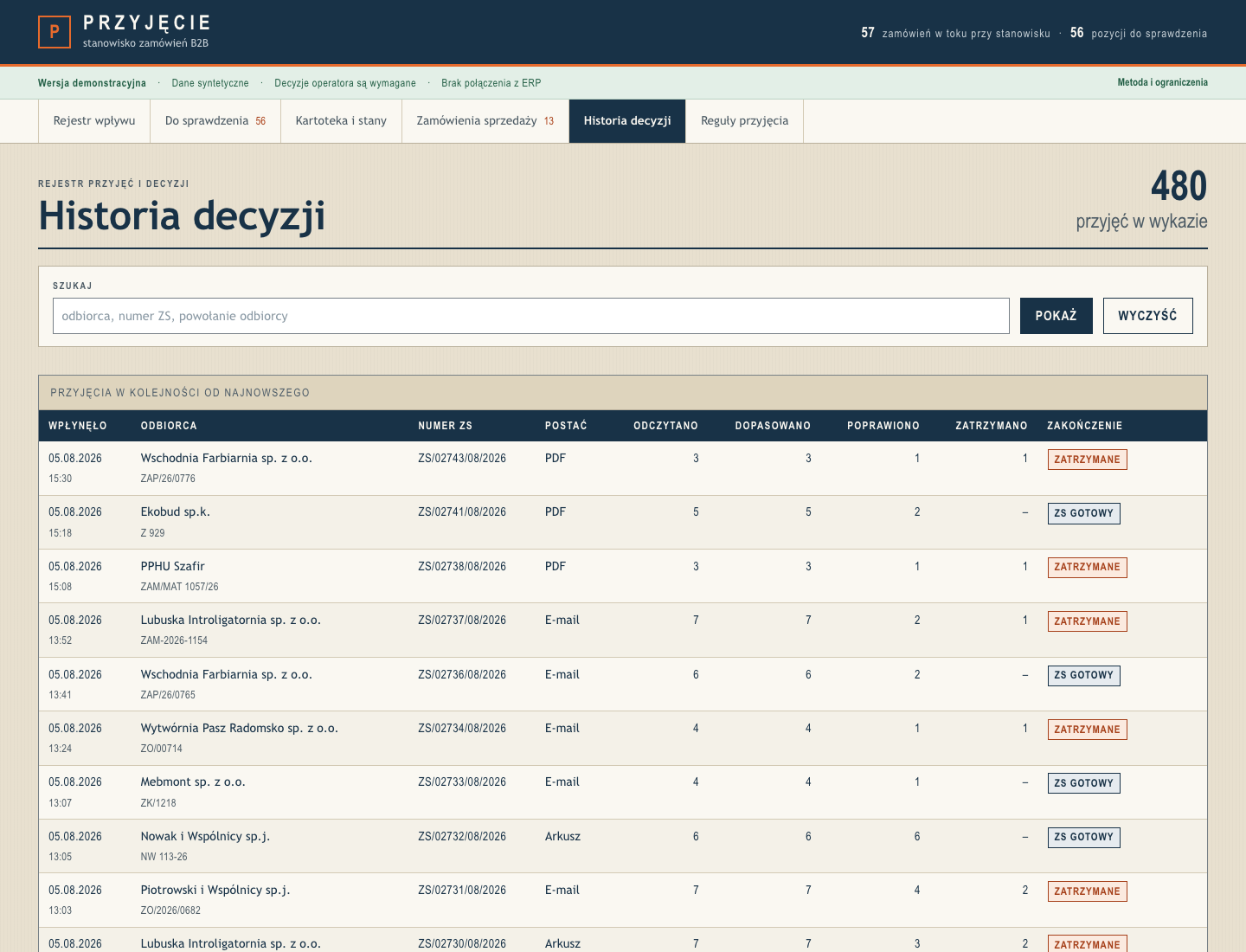Click customer reference Z 929
Image resolution: width=1246 pixels, height=952 pixels.
[x=152, y=533]
